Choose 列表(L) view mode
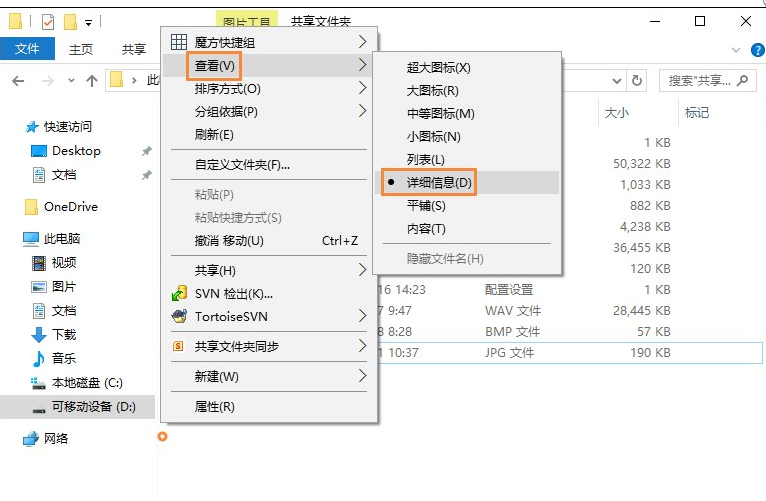Image resolution: width=766 pixels, height=501 pixels. (425, 159)
